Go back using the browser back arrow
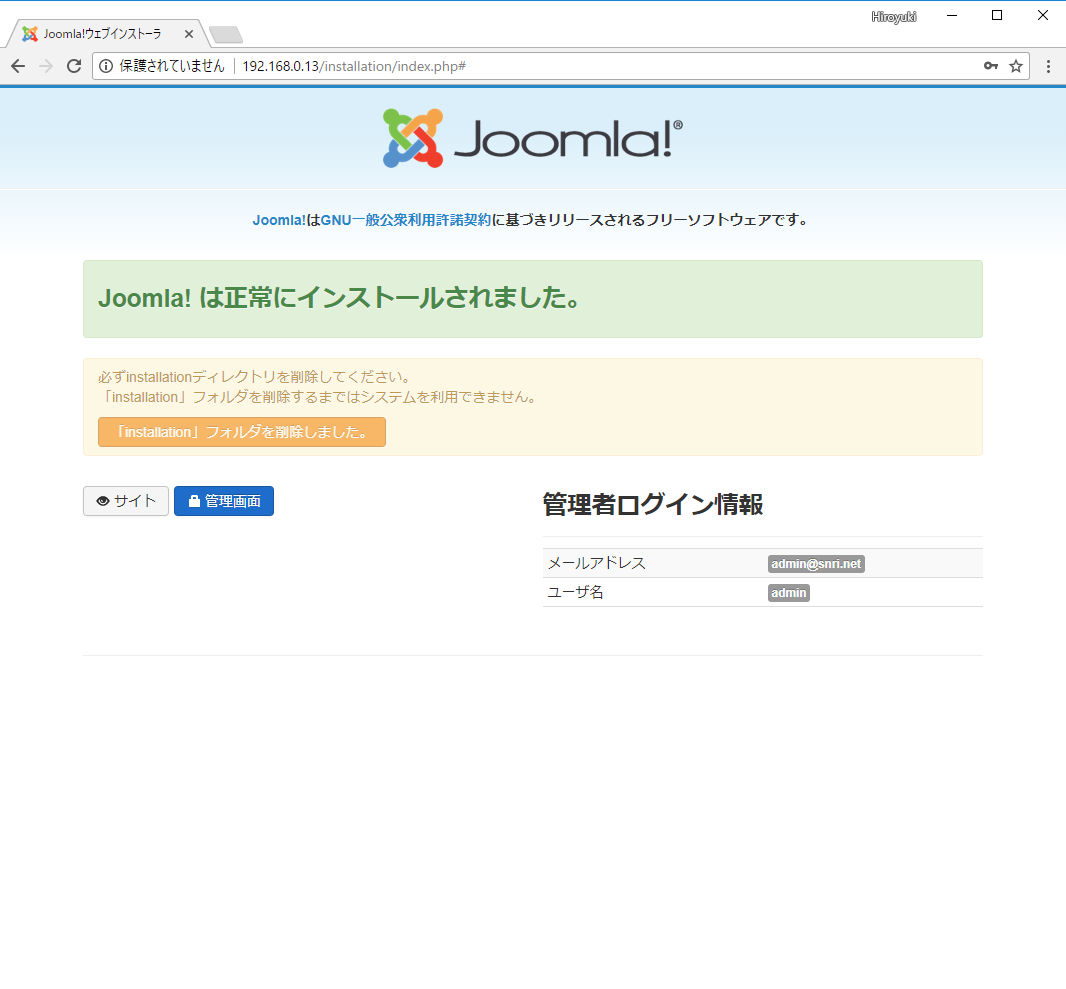 pos(18,66)
